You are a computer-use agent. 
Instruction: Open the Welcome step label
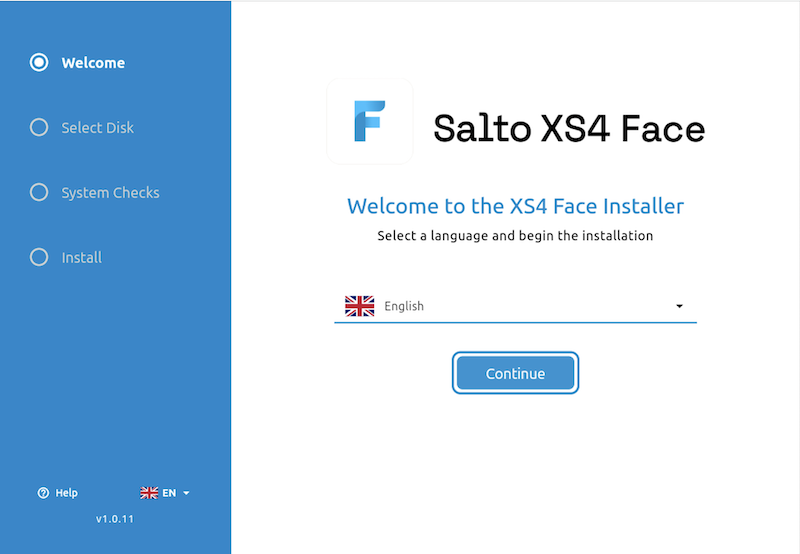coord(93,63)
